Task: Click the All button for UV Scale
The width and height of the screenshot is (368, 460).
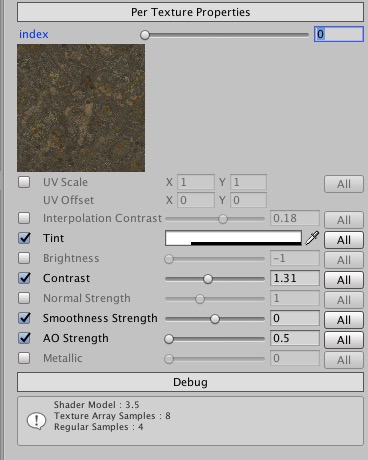Action: pyautogui.click(x=344, y=184)
